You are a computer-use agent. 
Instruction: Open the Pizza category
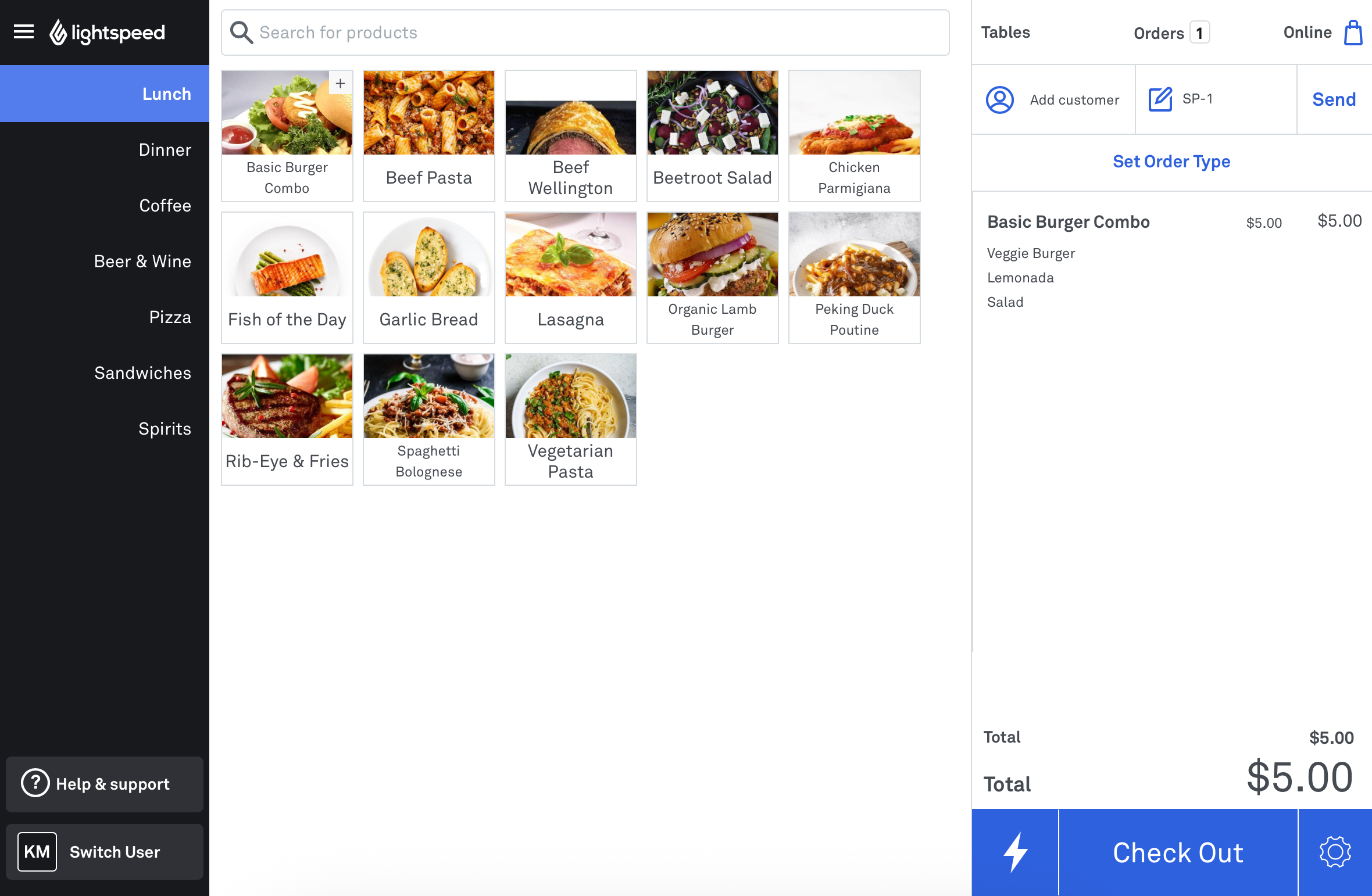pos(105,317)
